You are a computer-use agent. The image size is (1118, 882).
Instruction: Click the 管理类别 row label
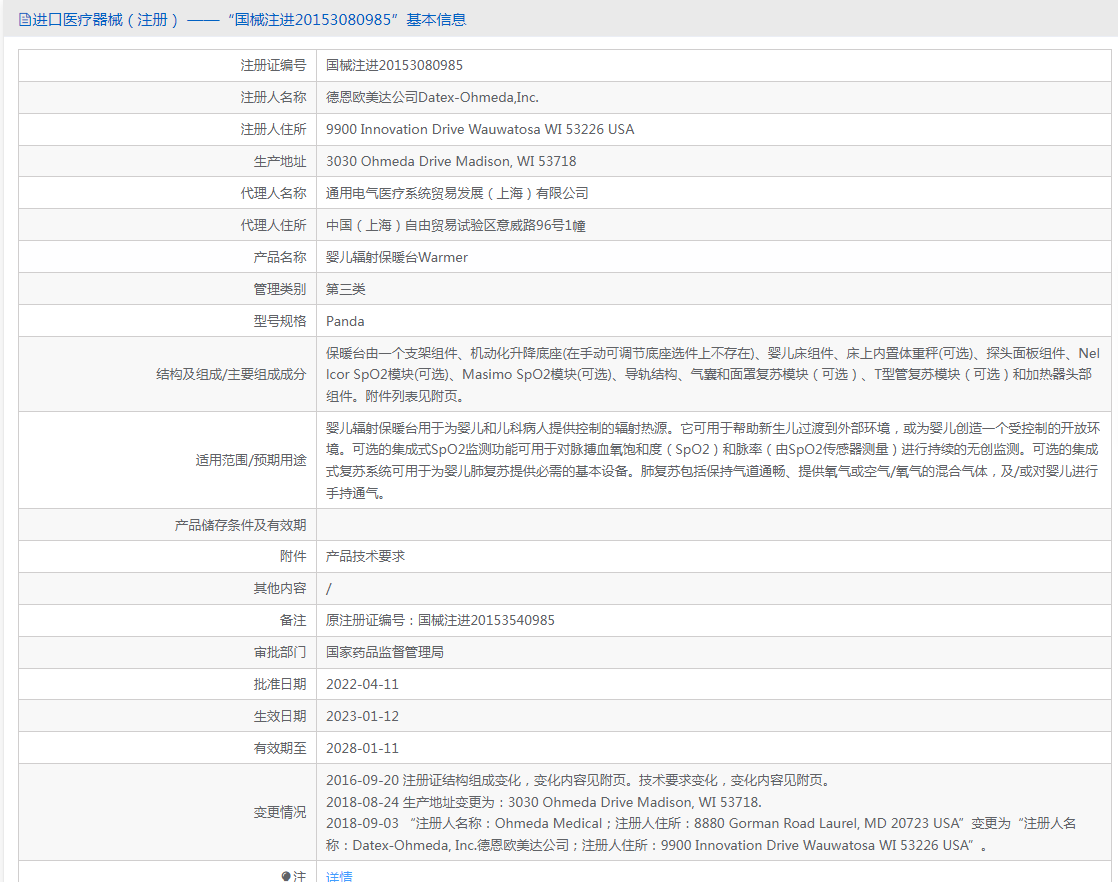[x=280, y=289]
